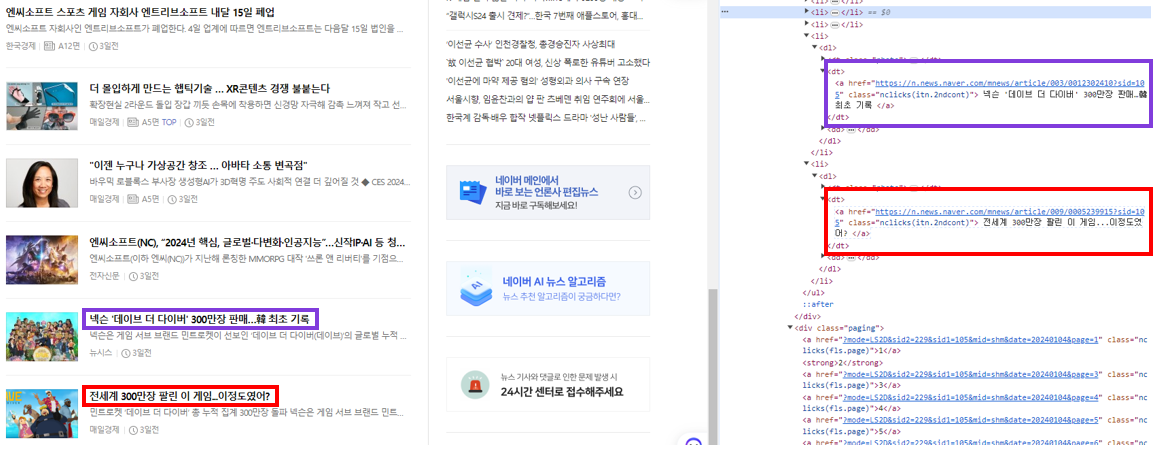Expand dd node below the red-boxed dt
This screenshot has width=1158, height=454.
824,257
